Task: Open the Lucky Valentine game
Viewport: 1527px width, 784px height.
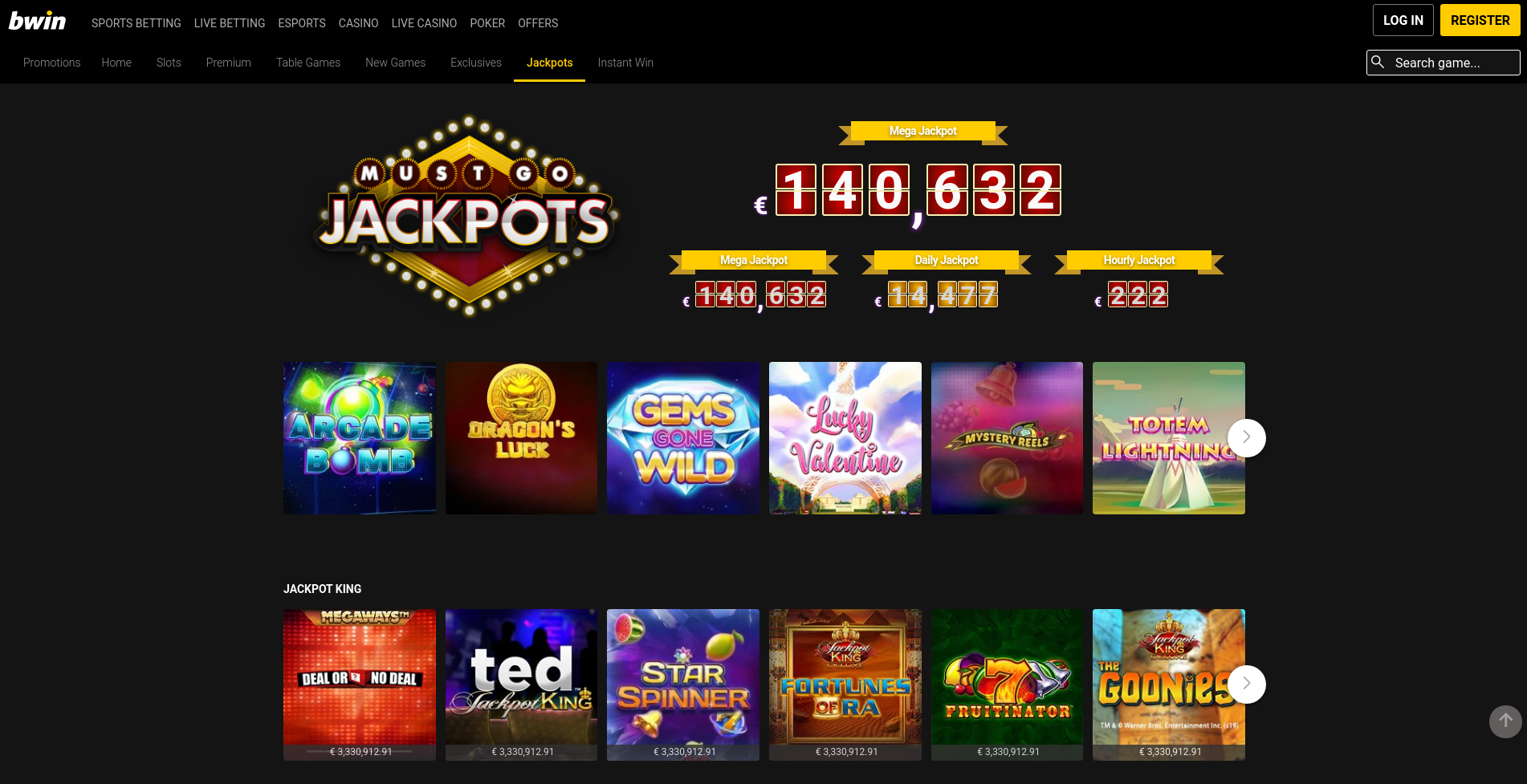Action: [x=845, y=438]
